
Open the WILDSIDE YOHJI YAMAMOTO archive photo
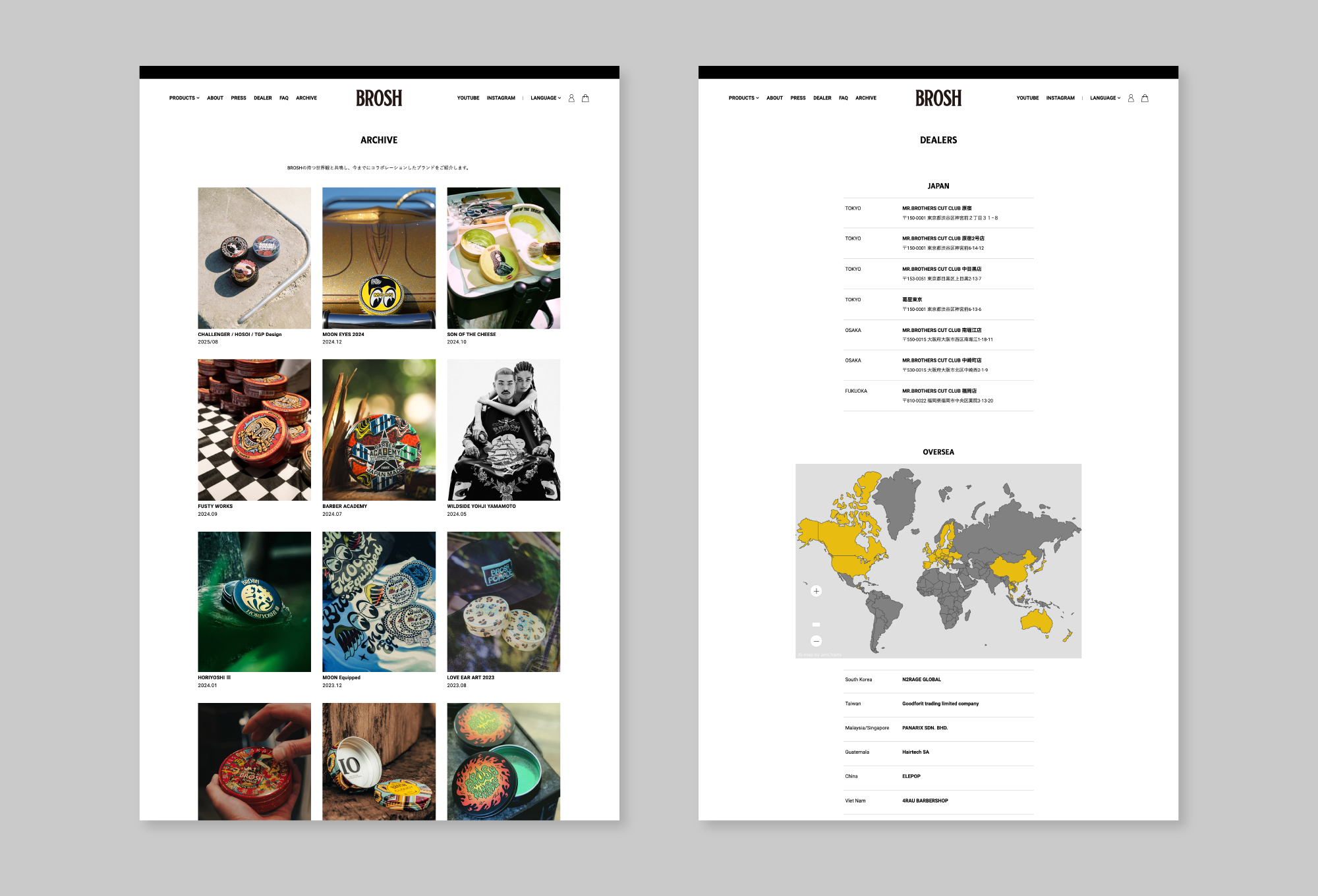click(503, 430)
